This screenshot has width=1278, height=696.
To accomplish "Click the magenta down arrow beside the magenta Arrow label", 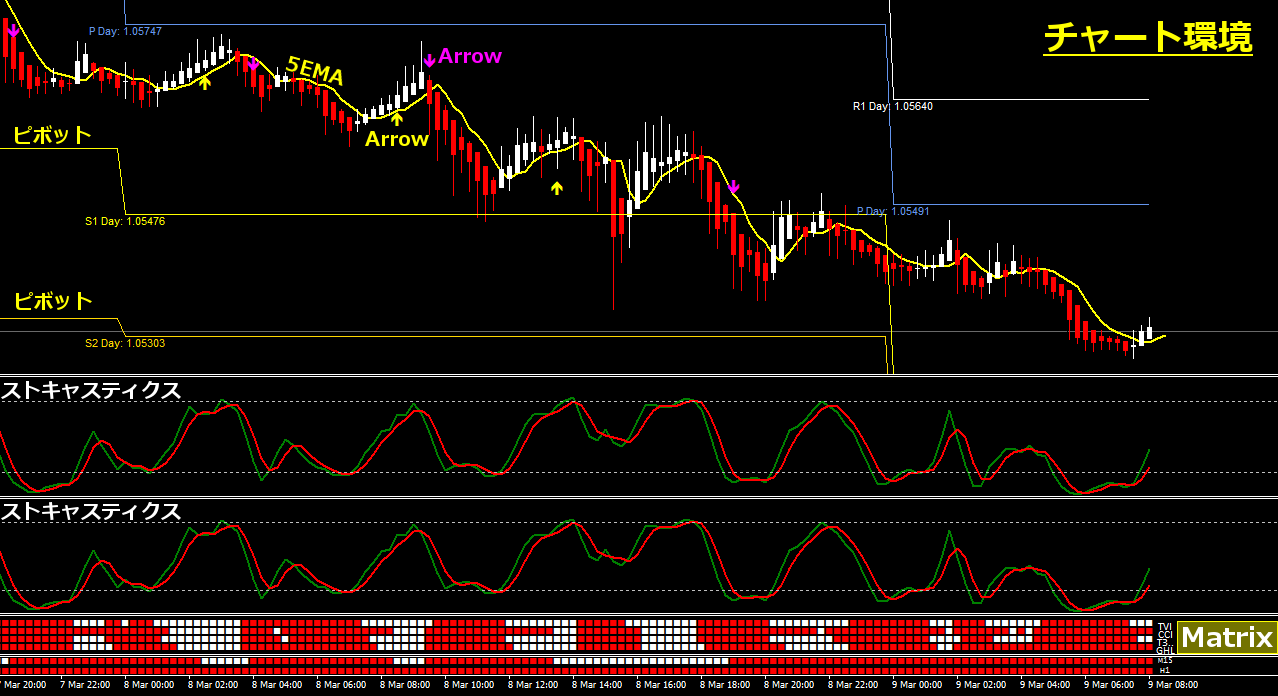I will click(x=429, y=60).
